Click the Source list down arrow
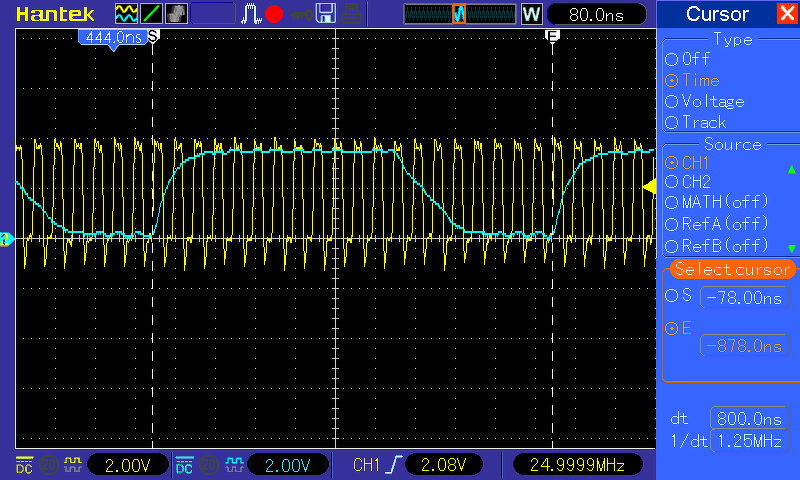Image resolution: width=800 pixels, height=480 pixels. coord(791,248)
